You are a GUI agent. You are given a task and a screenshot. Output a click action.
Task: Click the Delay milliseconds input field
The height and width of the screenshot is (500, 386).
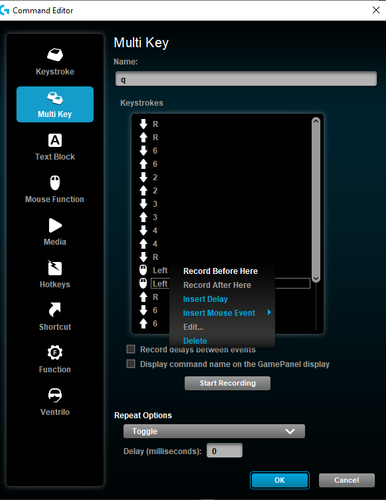(224, 451)
